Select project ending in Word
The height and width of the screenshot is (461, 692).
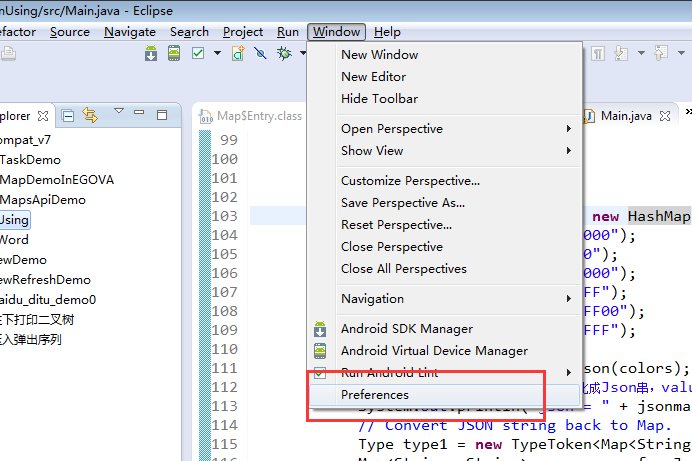(x=14, y=240)
